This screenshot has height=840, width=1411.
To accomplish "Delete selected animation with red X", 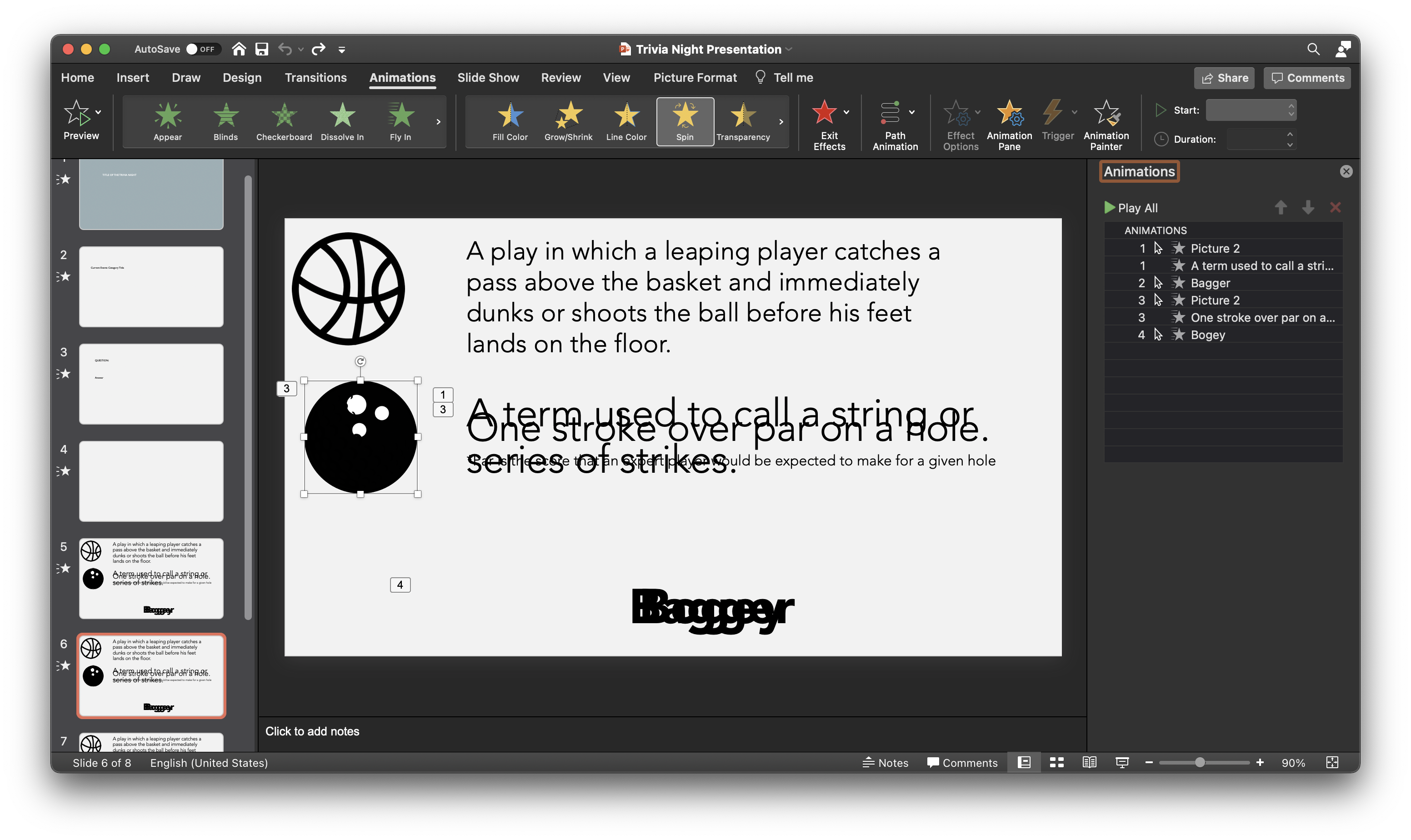I will point(1335,208).
